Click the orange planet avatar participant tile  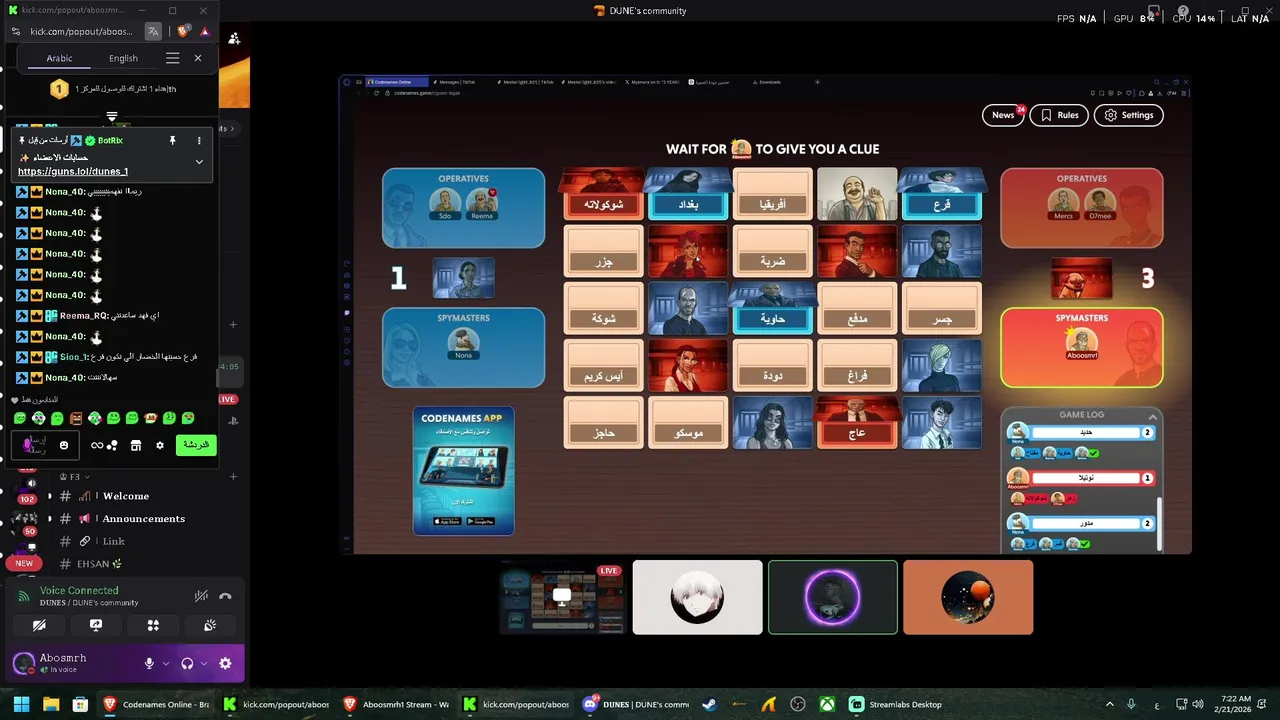(x=968, y=597)
